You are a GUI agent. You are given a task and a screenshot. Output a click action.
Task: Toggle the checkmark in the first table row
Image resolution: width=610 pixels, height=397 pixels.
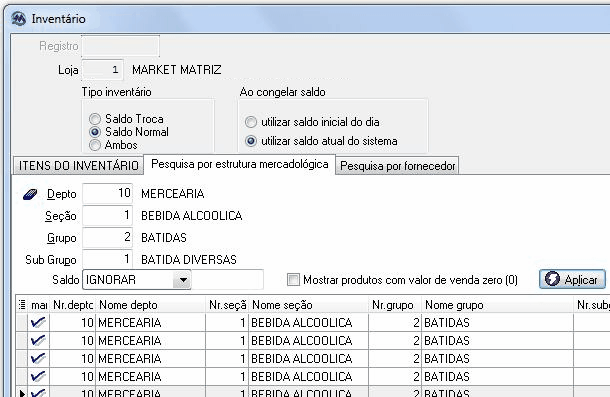[38, 322]
